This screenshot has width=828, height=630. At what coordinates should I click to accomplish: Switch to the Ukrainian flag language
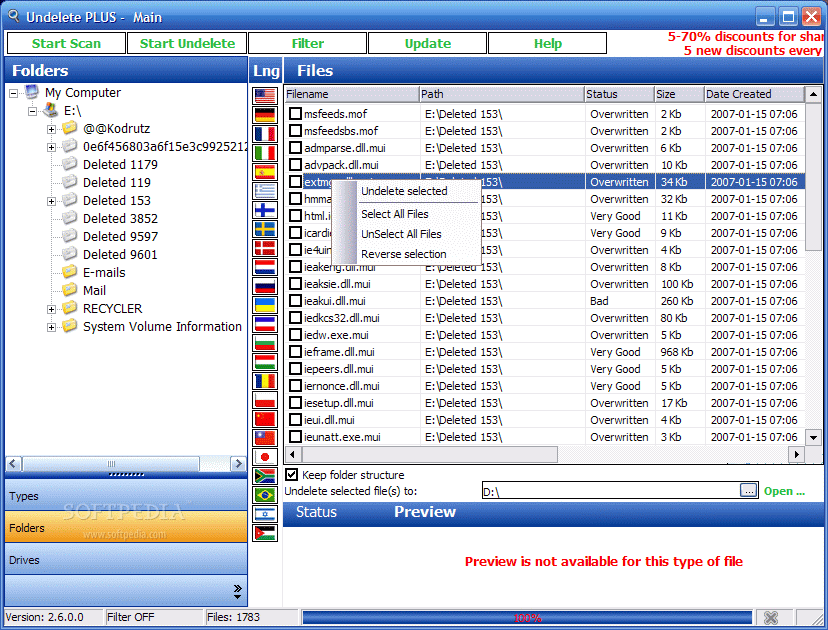click(x=265, y=305)
